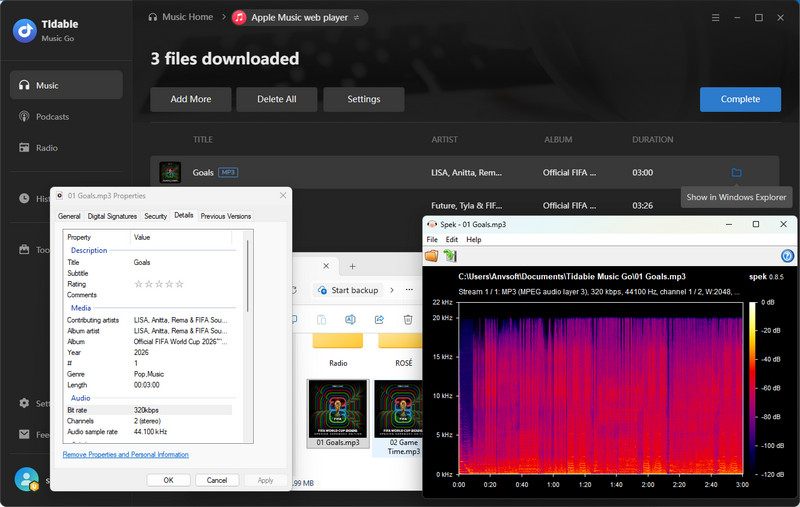
Task: Open Spek's Open File folder icon
Action: [432, 256]
